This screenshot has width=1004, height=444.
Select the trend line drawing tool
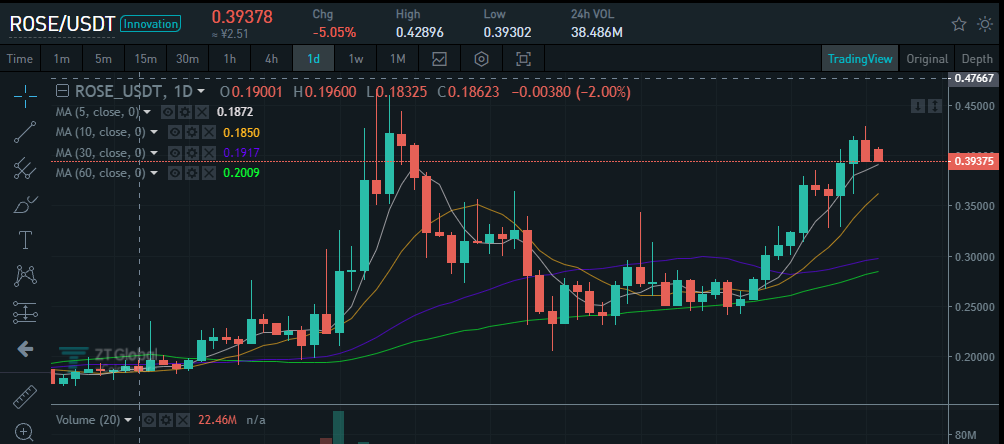[25, 131]
